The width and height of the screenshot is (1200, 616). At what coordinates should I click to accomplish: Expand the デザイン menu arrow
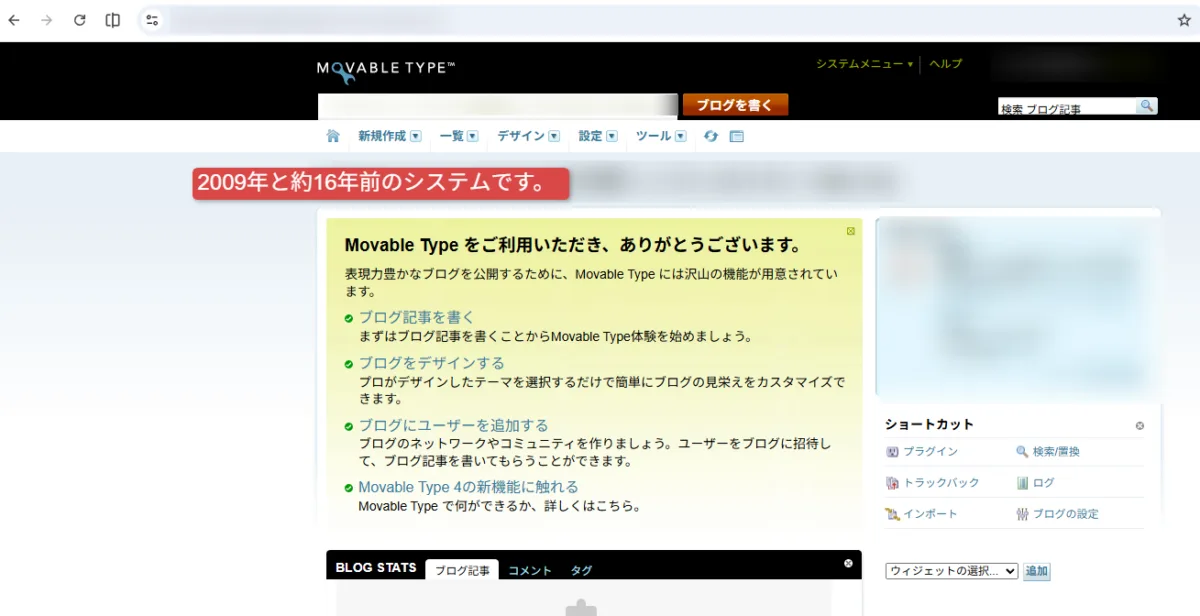(x=554, y=137)
